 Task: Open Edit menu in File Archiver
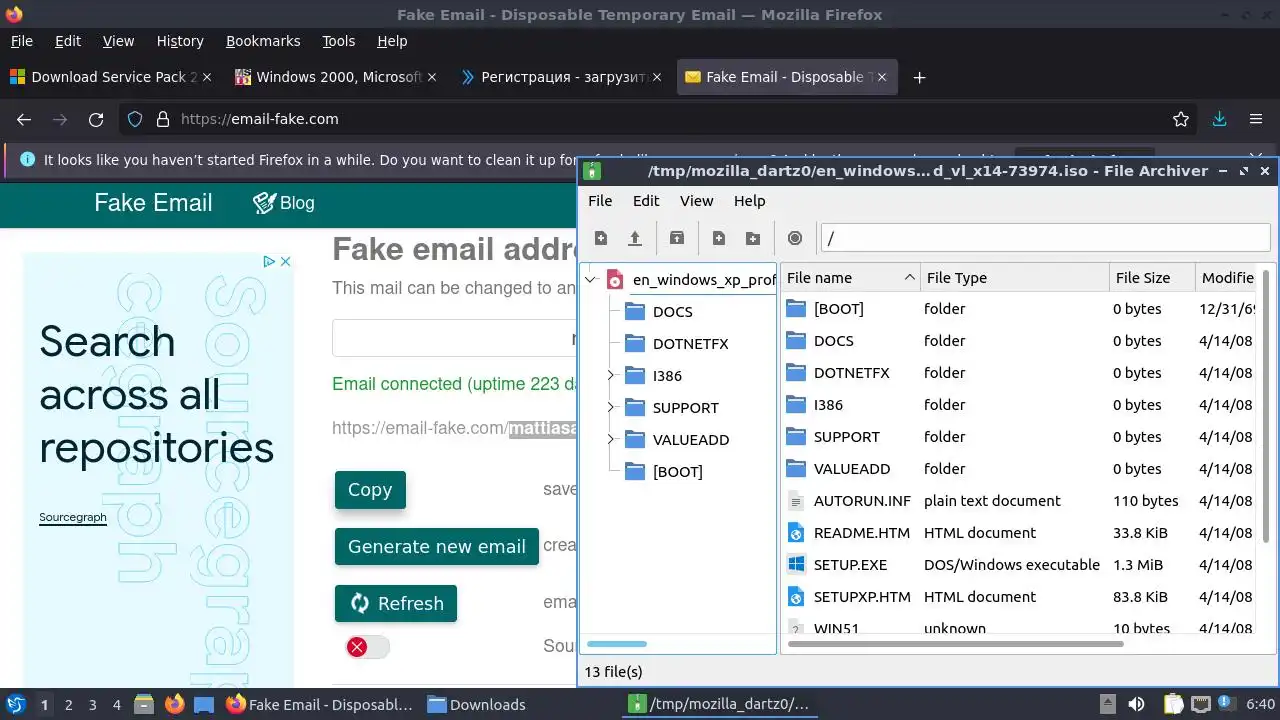click(646, 201)
